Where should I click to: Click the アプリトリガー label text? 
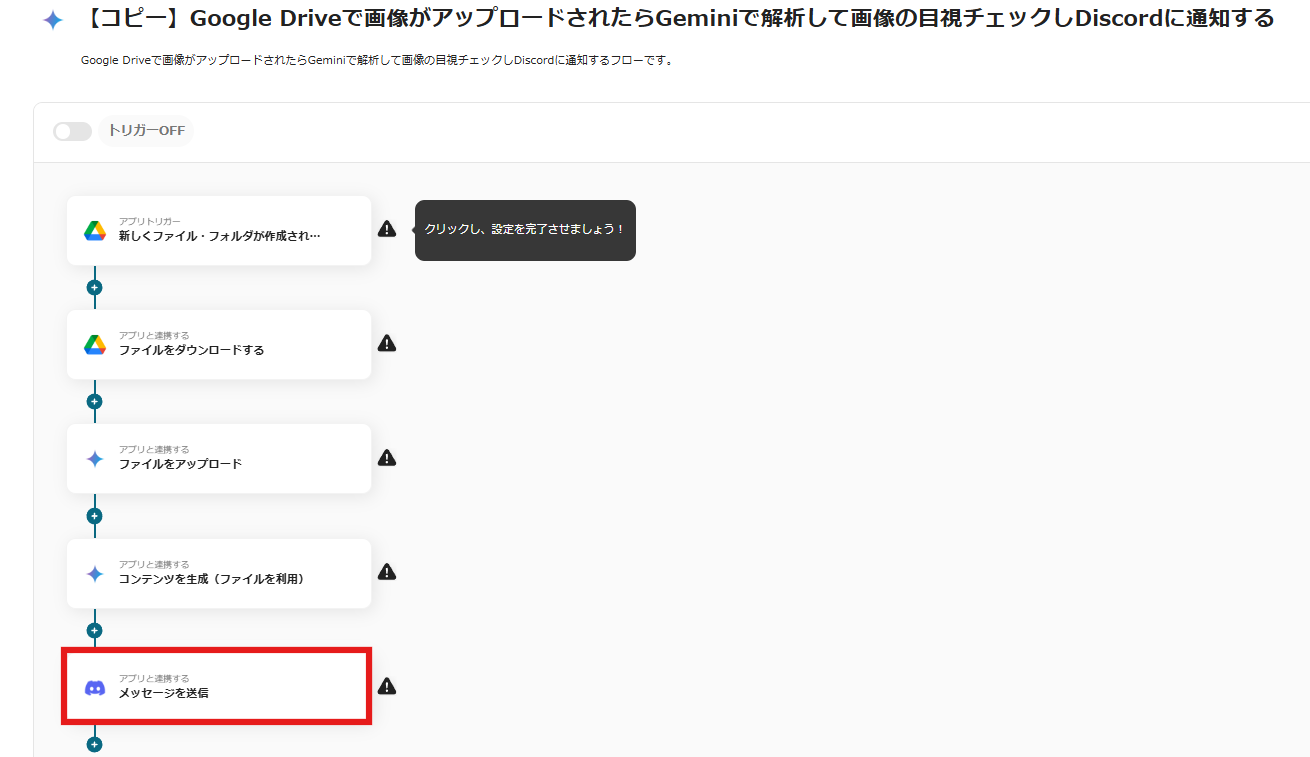click(150, 221)
